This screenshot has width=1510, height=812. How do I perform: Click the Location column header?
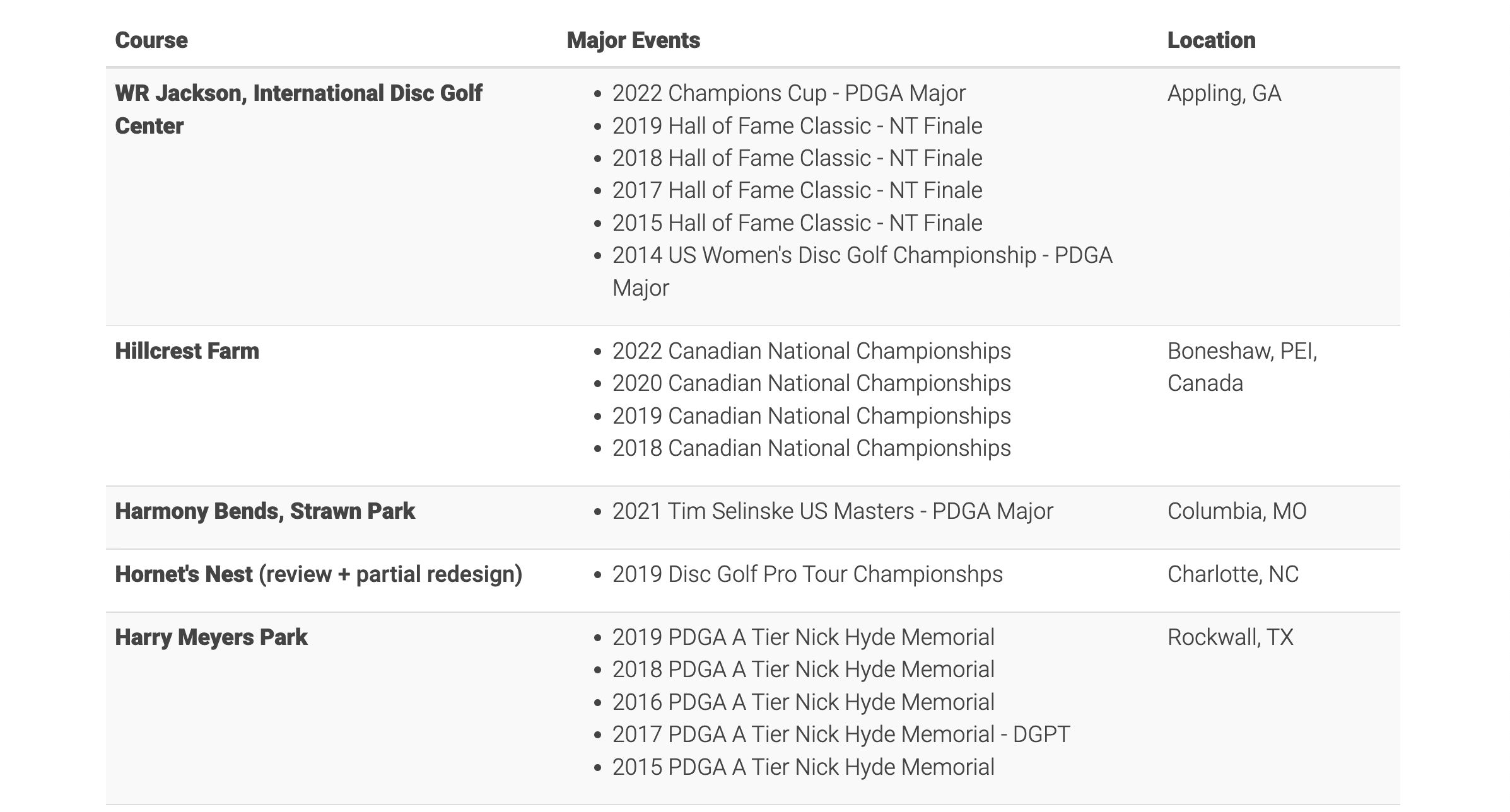(x=1211, y=40)
